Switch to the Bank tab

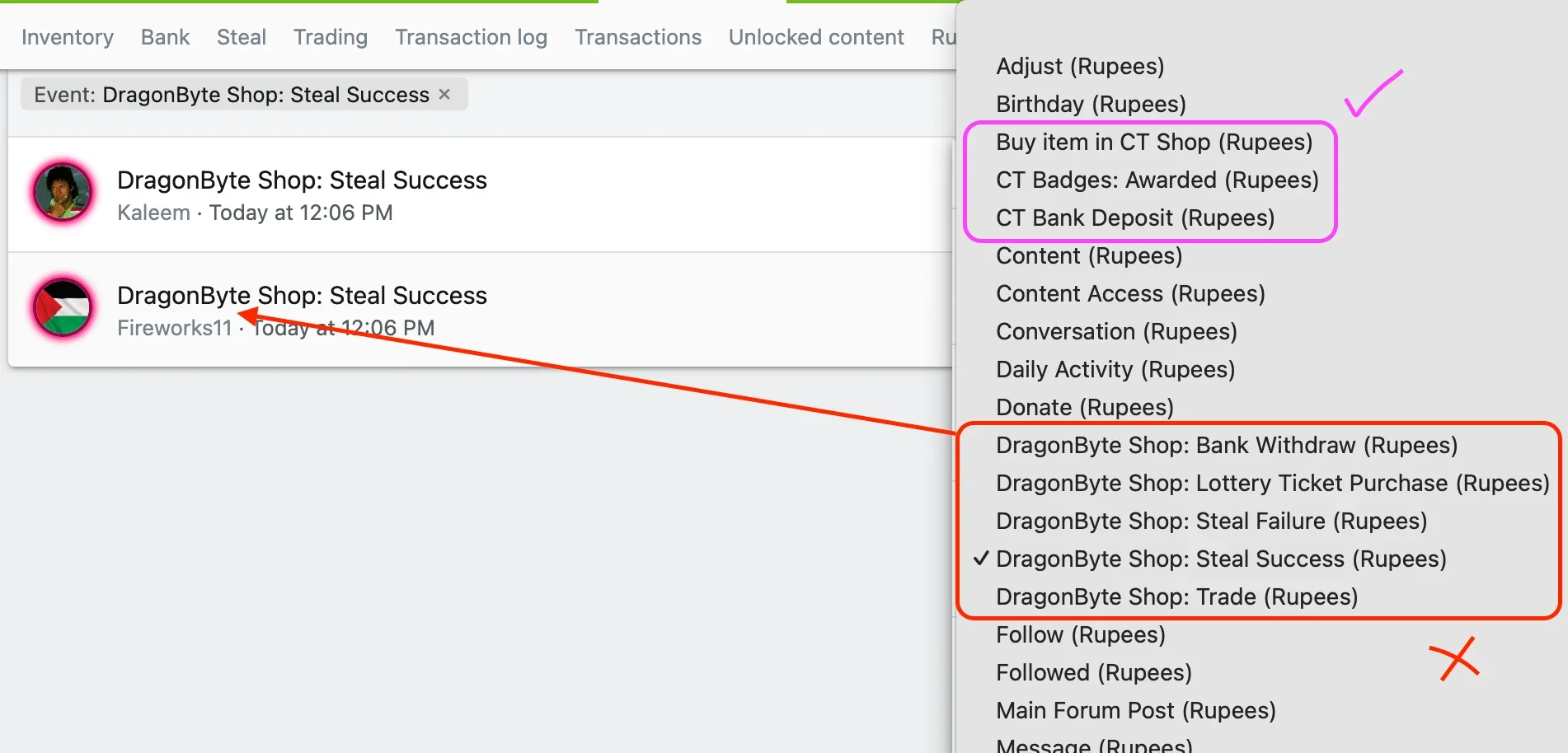click(x=165, y=37)
